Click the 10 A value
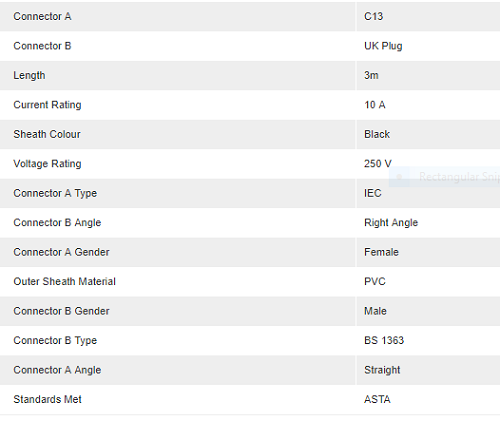The height and width of the screenshot is (421, 500). click(375, 105)
